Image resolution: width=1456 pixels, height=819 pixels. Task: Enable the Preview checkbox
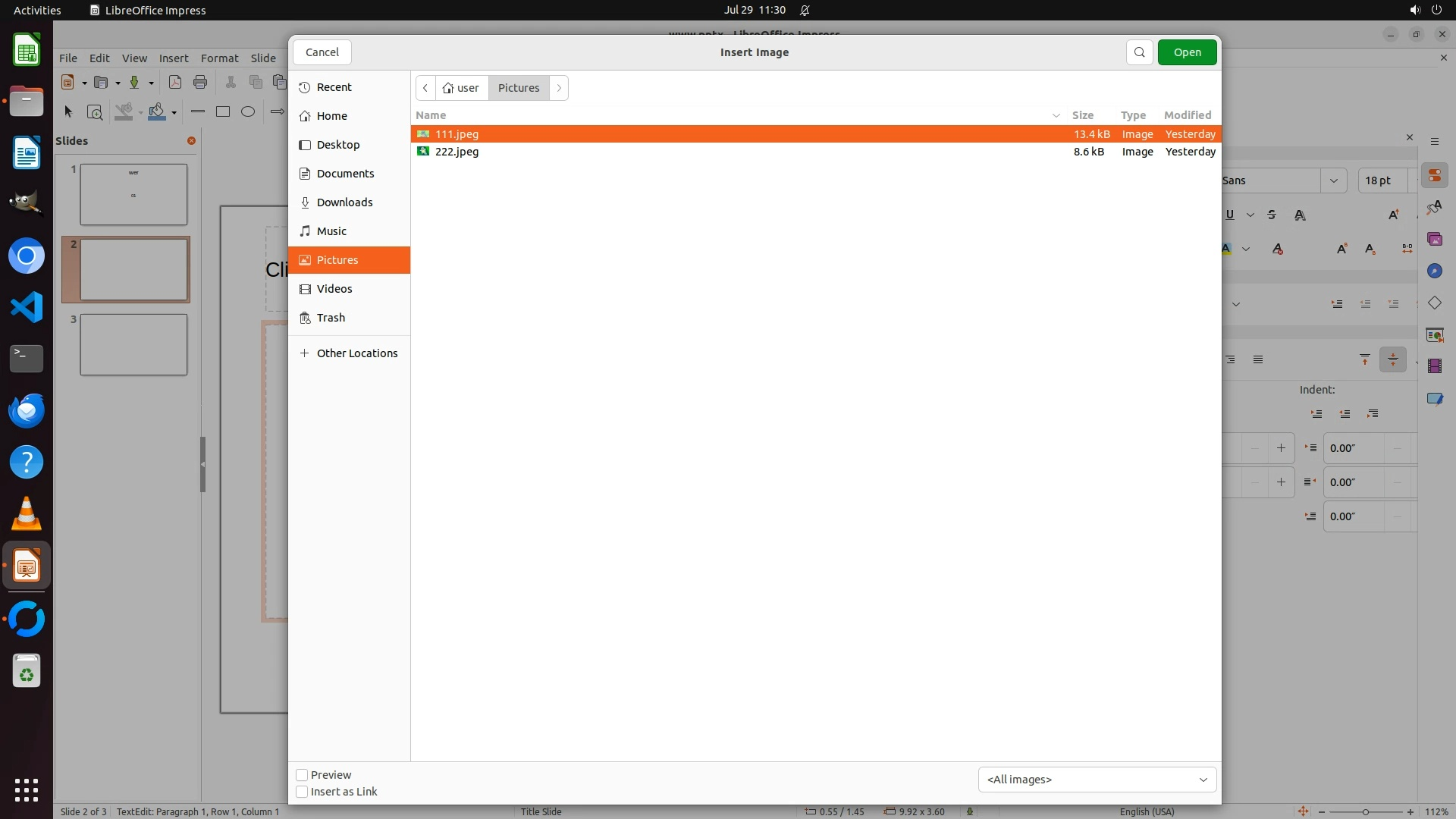[302, 775]
